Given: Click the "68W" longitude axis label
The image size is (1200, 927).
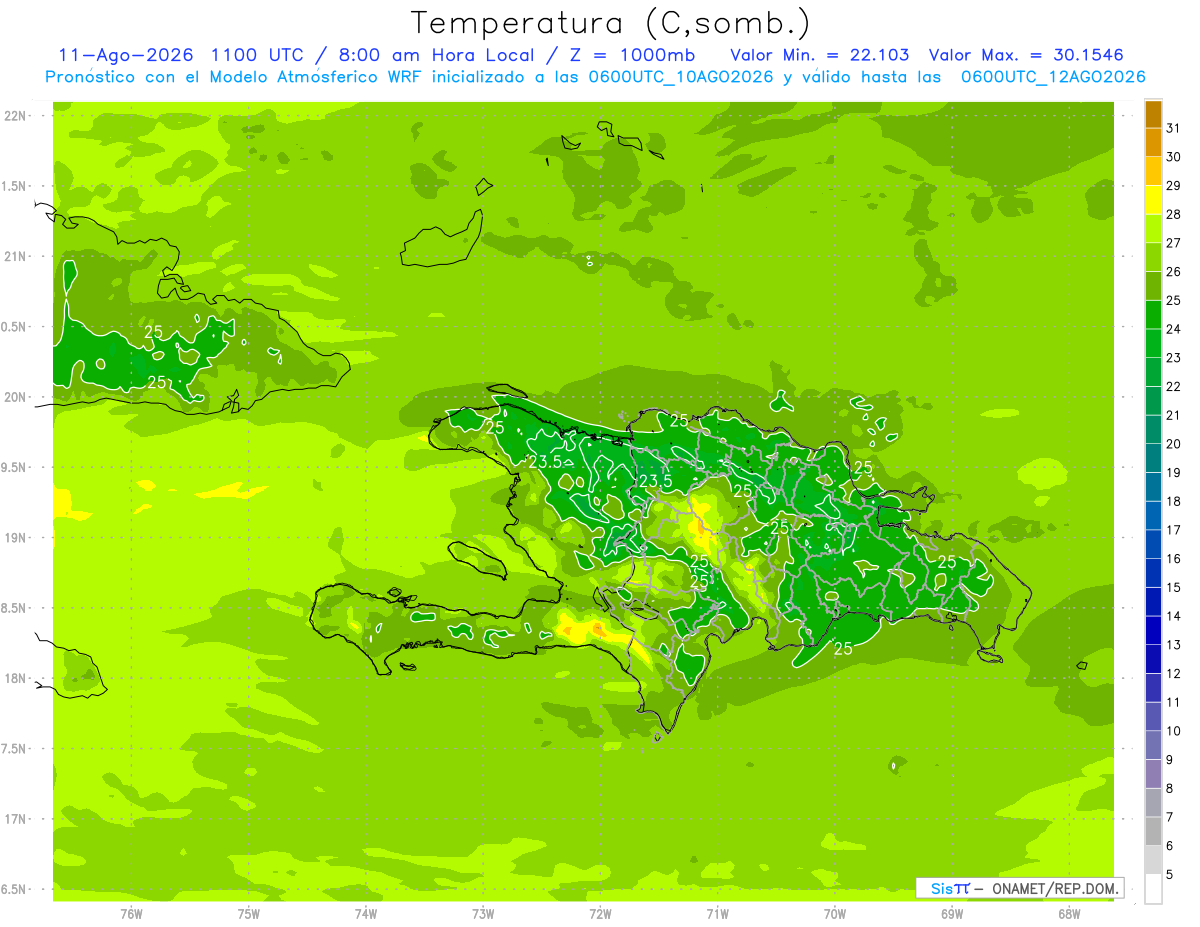Looking at the screenshot, I should pos(1069,914).
